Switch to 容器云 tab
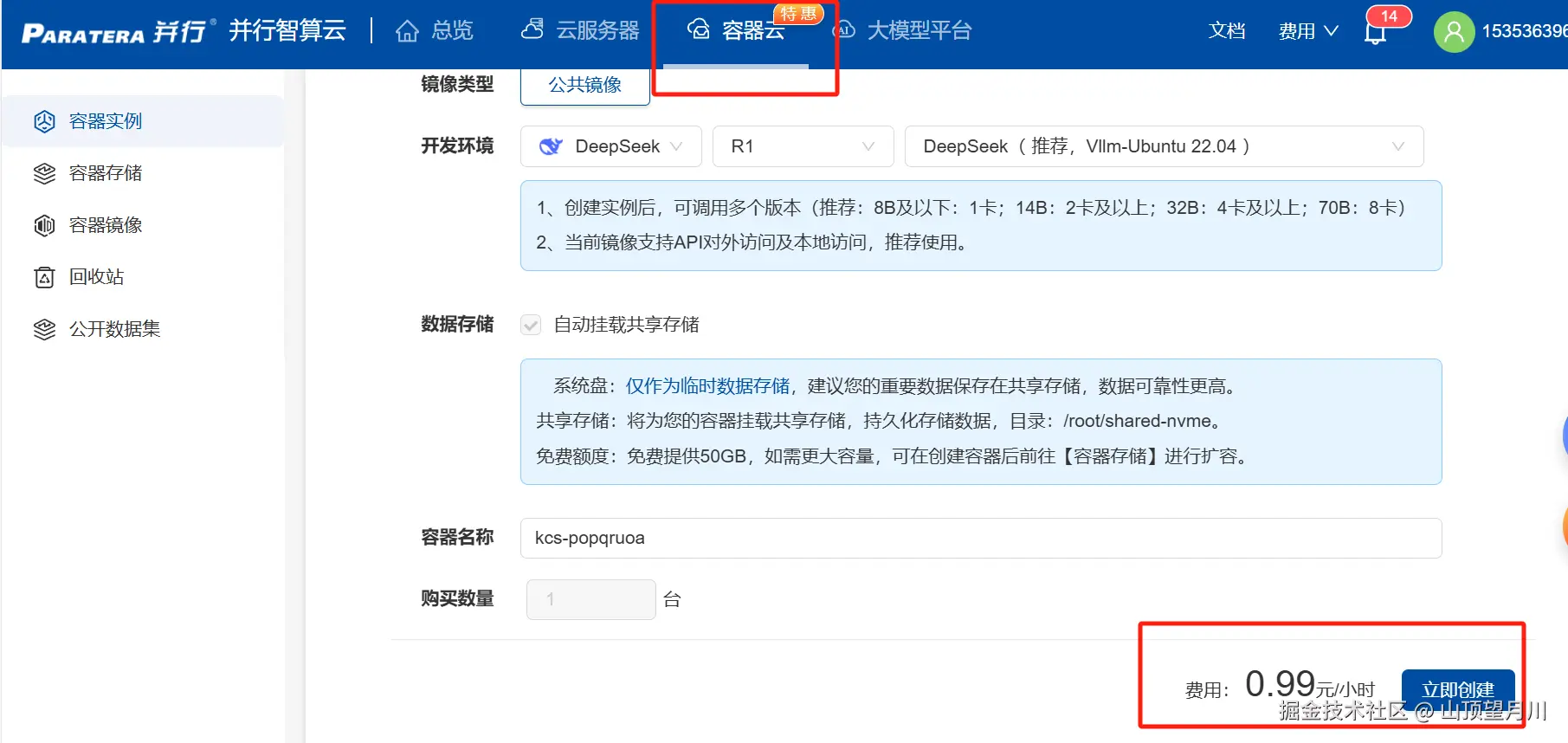This screenshot has width=1568, height=743. point(736,31)
